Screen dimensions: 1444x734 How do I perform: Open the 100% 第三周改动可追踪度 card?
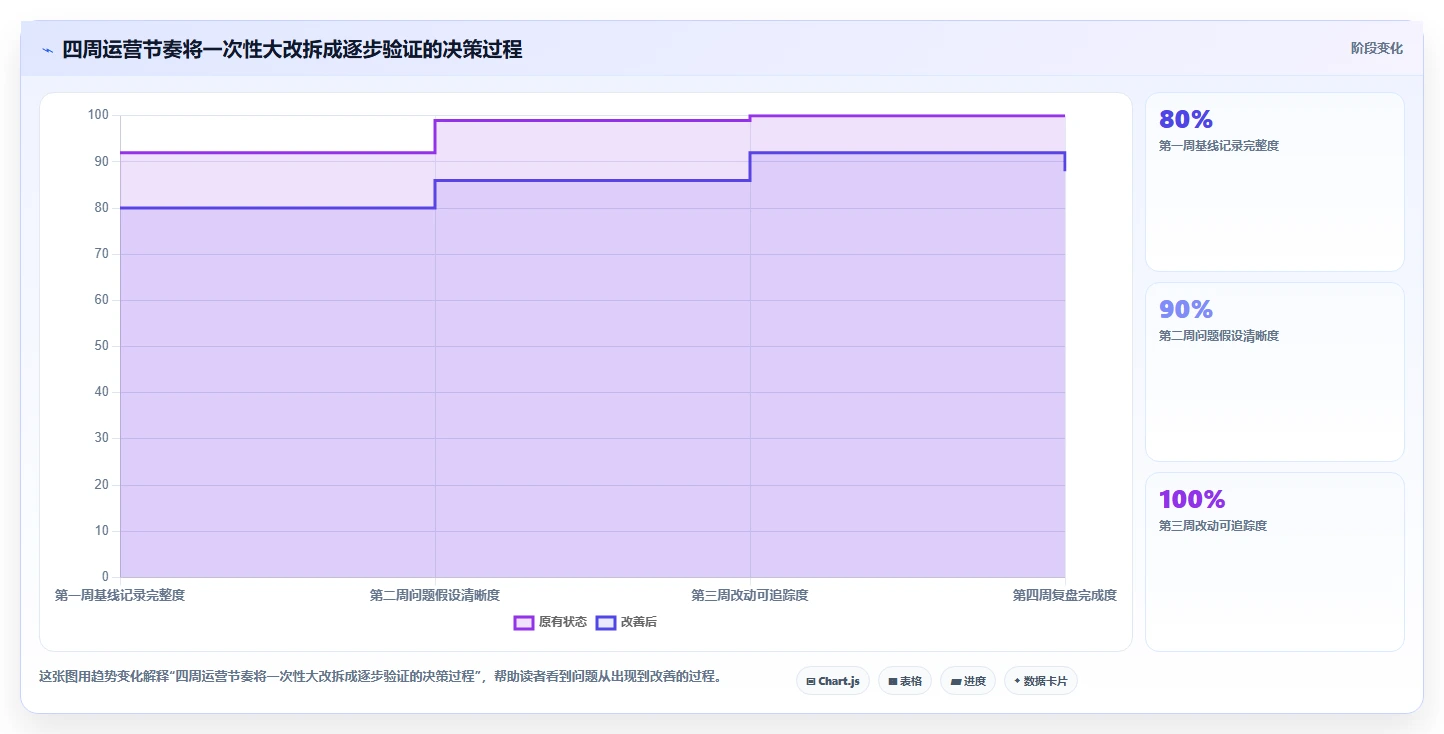(x=1275, y=562)
